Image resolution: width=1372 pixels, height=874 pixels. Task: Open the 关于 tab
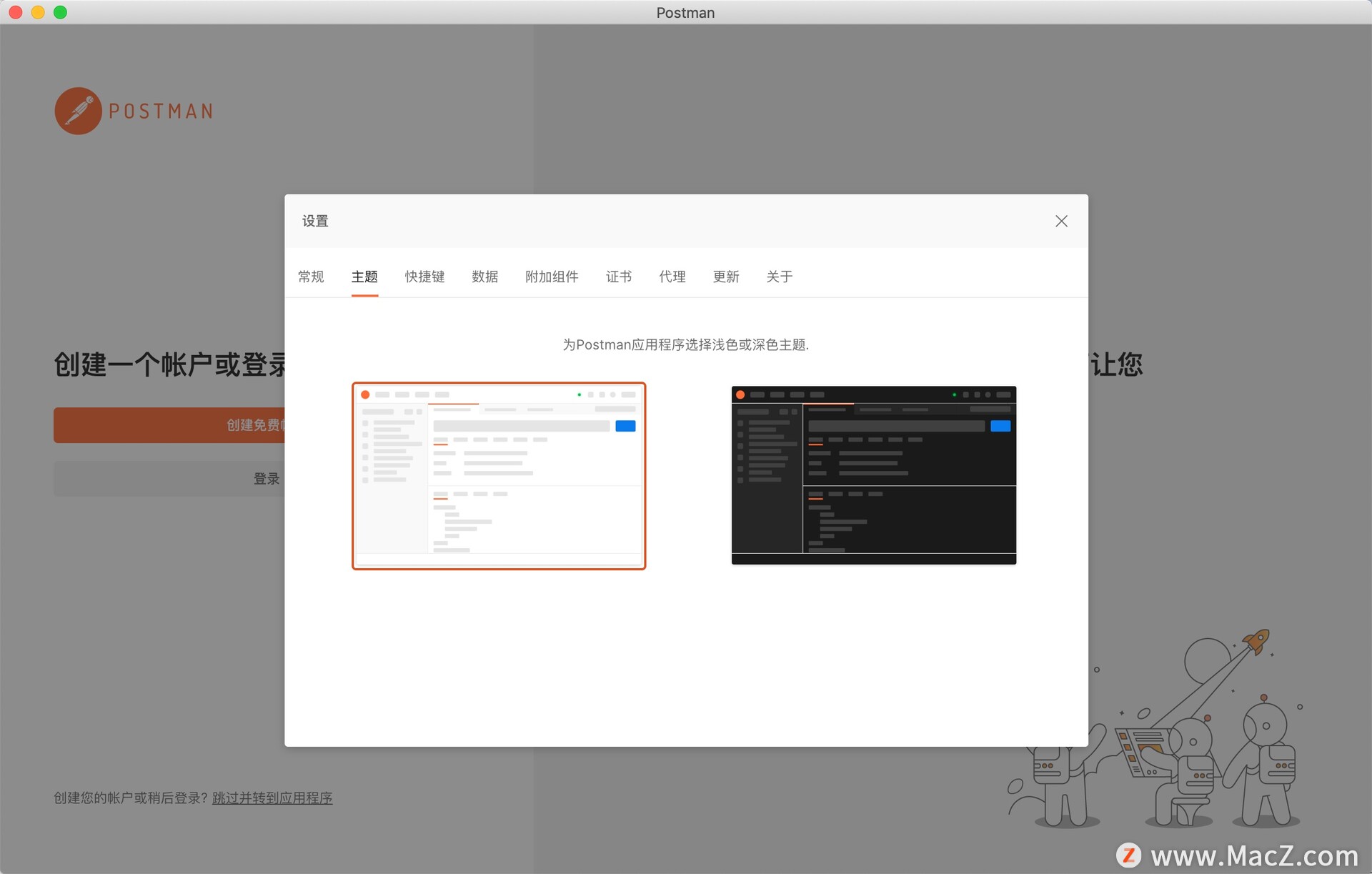tap(780, 277)
